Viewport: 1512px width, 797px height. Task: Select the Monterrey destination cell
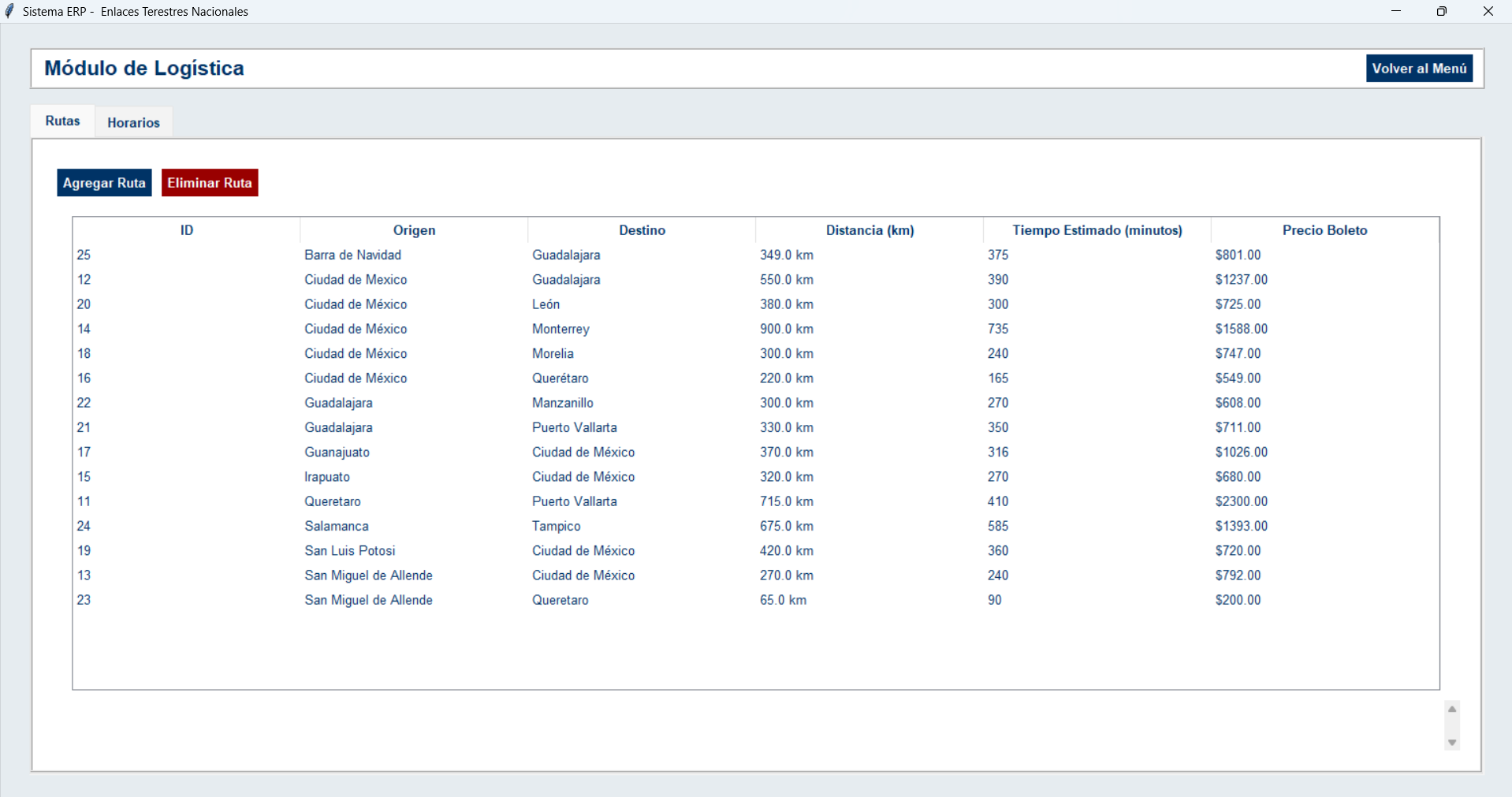(x=560, y=329)
